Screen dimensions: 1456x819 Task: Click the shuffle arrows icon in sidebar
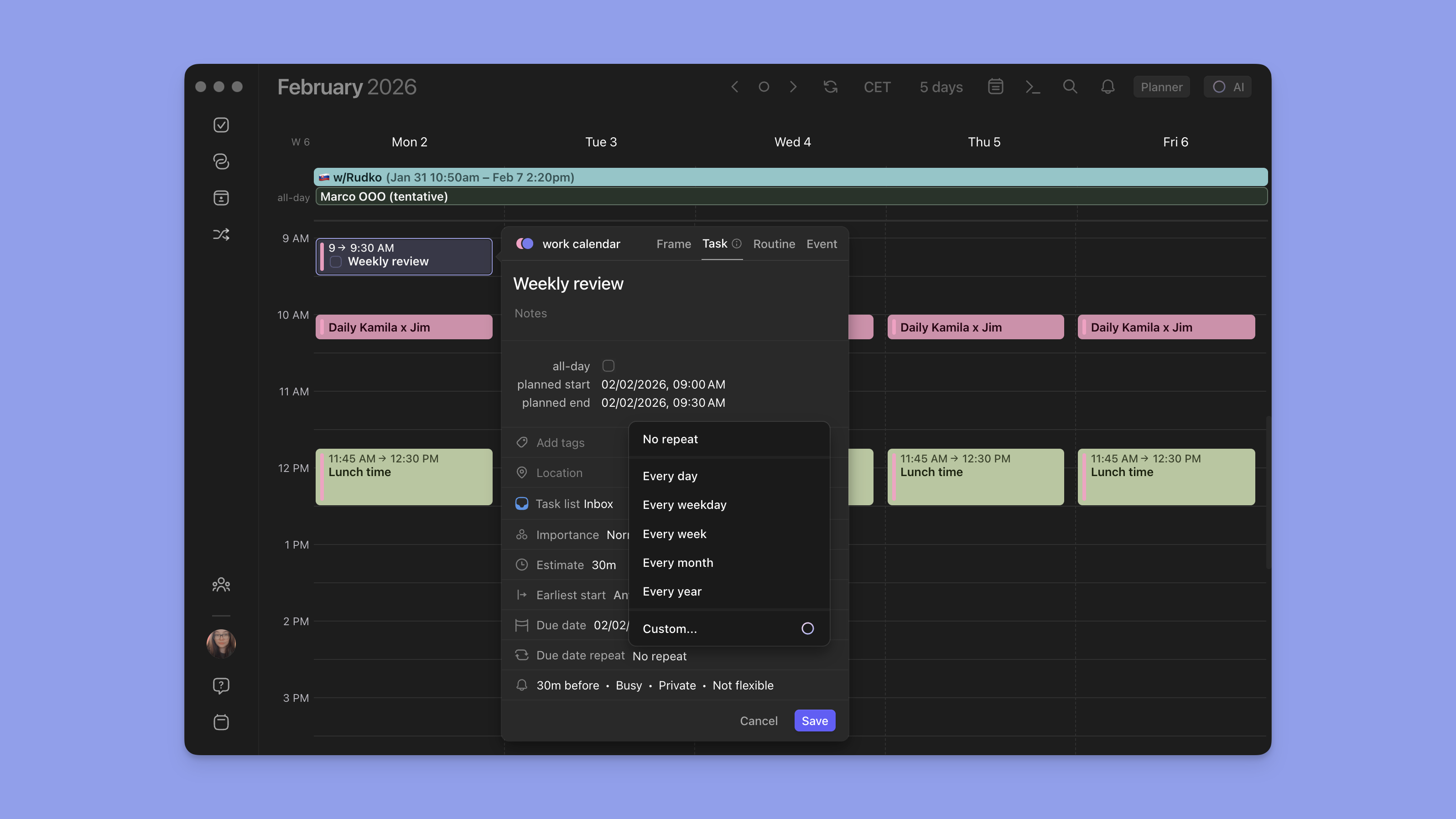(x=221, y=234)
